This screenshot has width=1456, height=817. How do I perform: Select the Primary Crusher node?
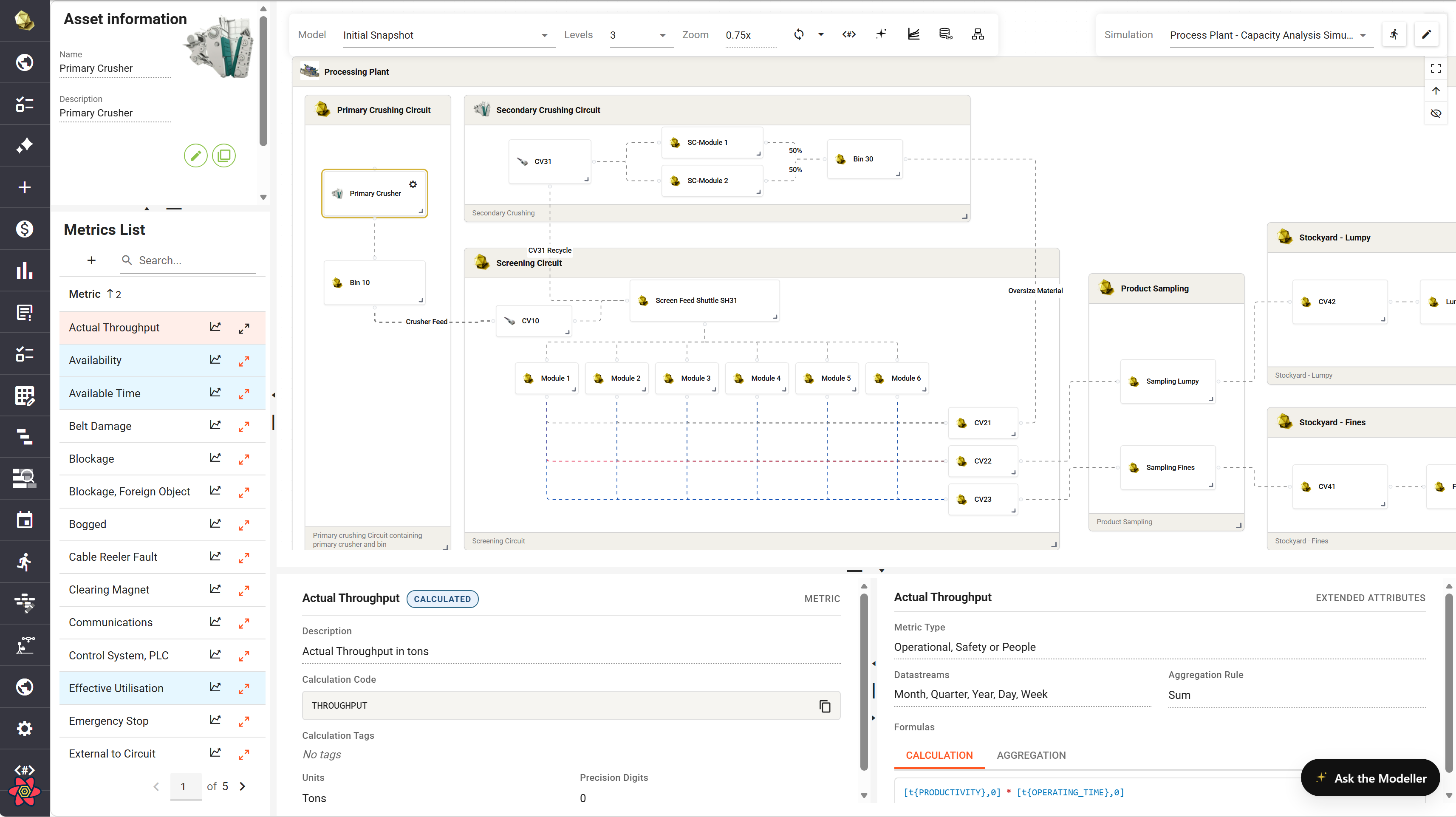point(375,193)
